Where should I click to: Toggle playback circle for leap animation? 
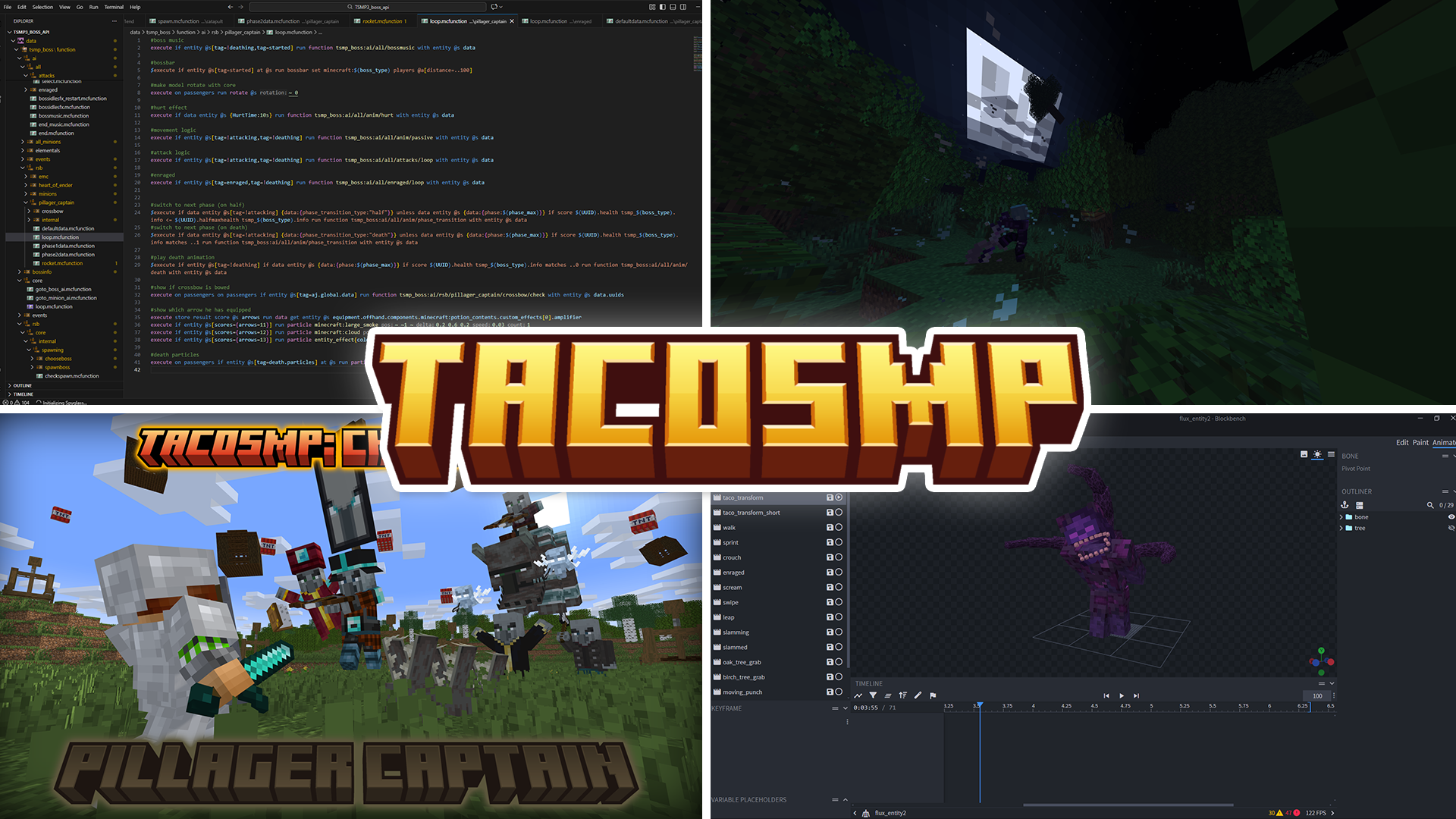click(839, 617)
